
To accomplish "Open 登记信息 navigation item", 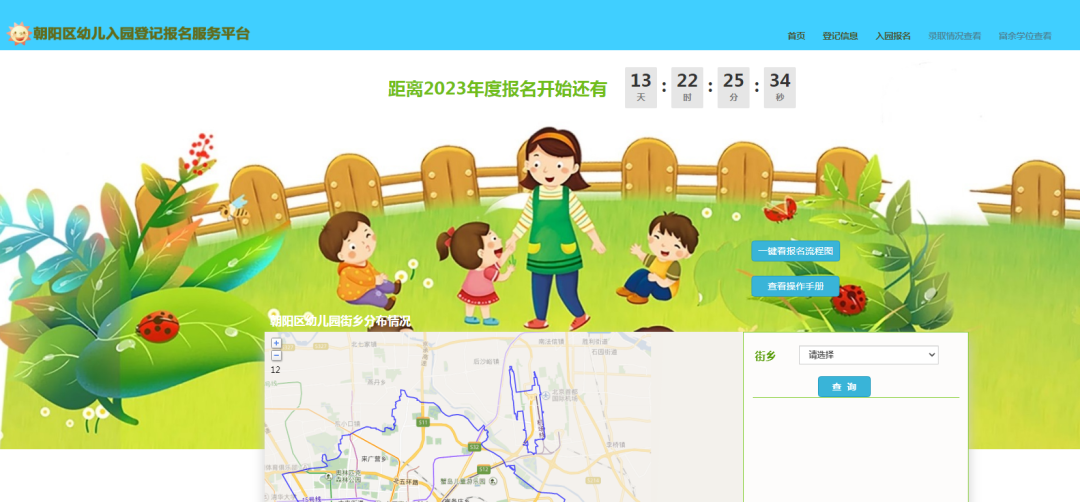I will [x=840, y=36].
